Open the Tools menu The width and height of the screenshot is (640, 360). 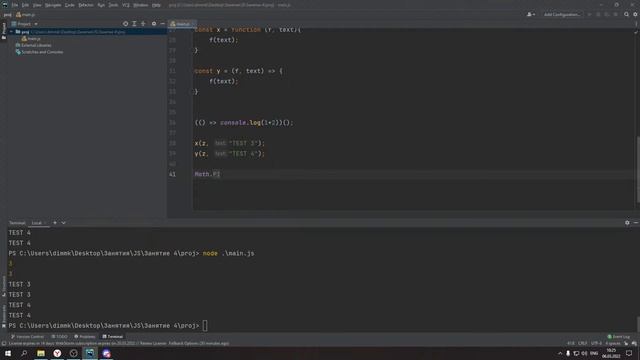click(x=113, y=5)
